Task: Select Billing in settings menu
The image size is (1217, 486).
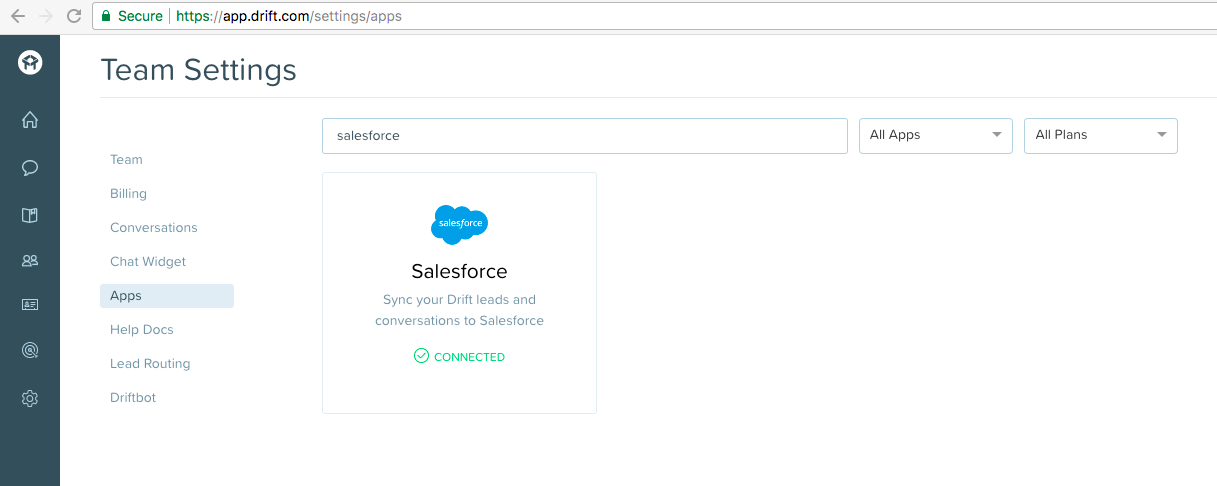Action: pyautogui.click(x=128, y=193)
